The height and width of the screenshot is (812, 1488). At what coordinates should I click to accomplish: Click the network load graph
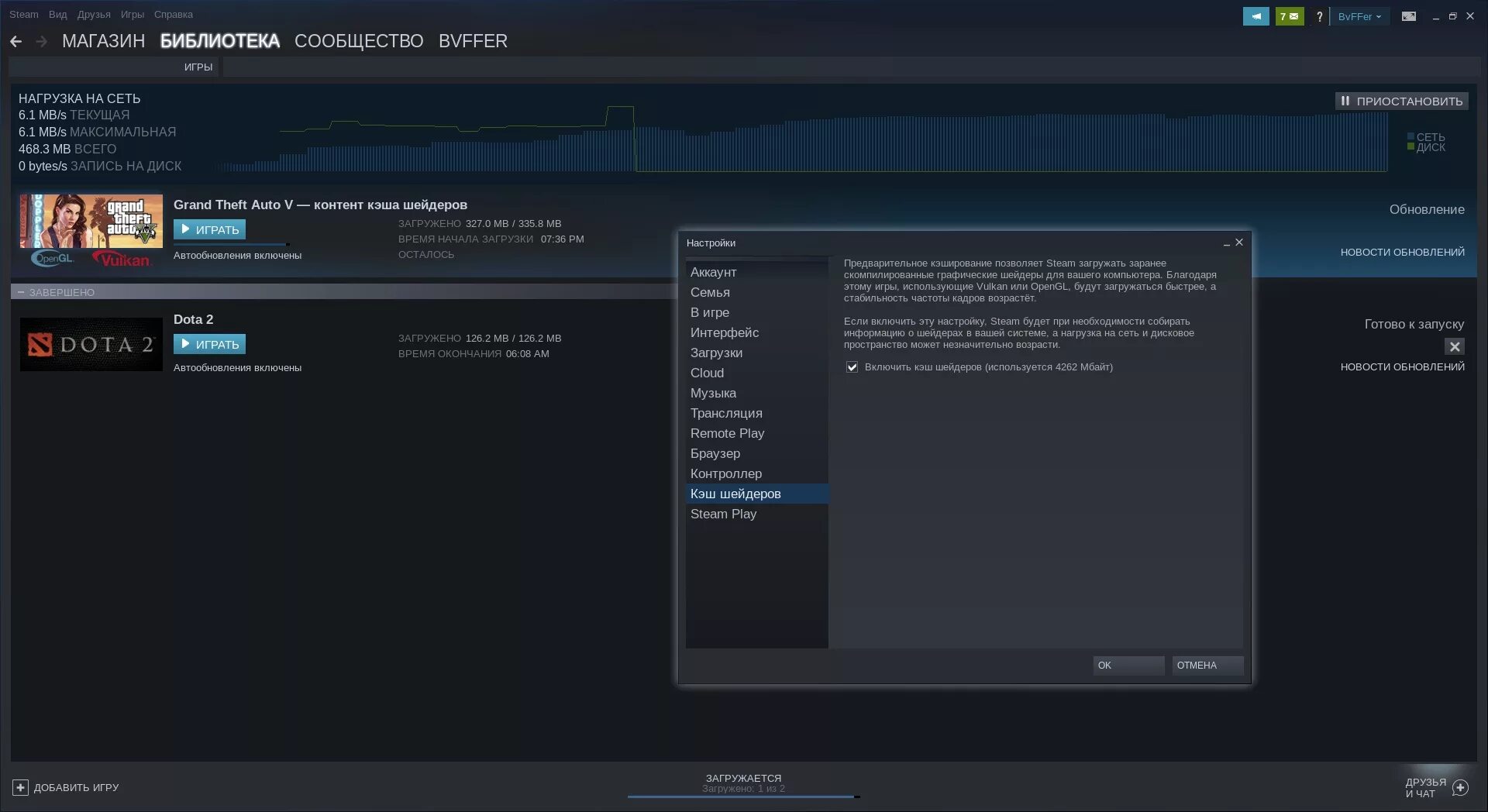click(x=802, y=138)
